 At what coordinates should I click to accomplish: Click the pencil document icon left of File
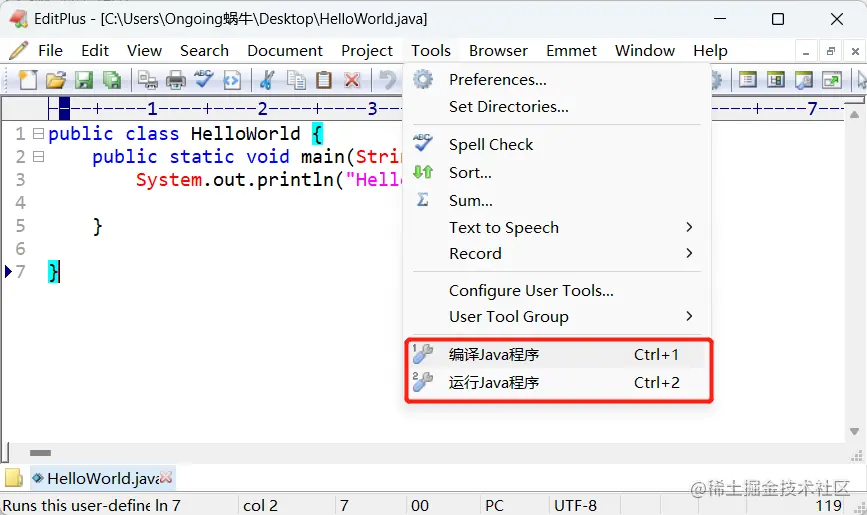click(18, 50)
